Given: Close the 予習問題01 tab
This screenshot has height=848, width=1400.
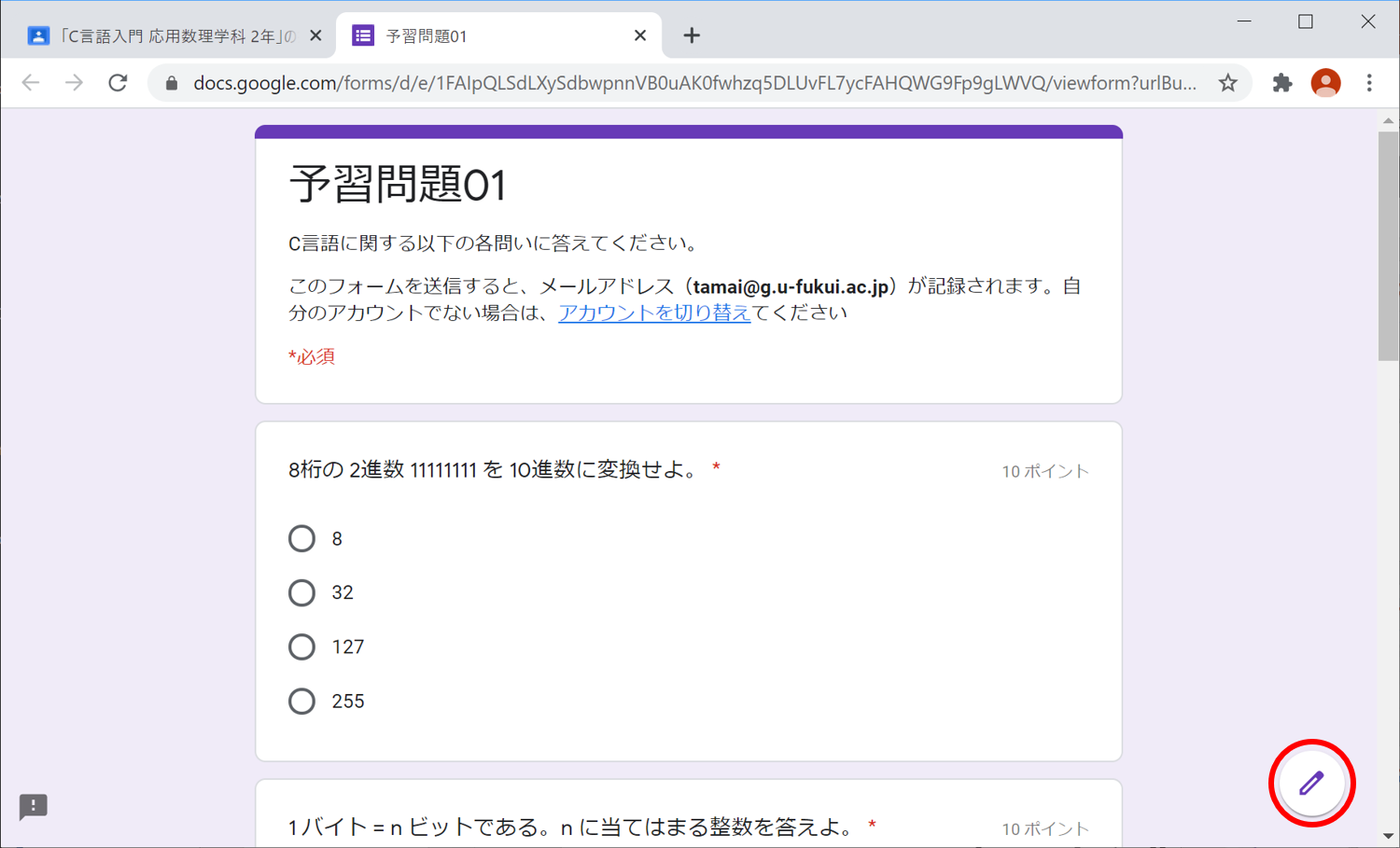Looking at the screenshot, I should (x=640, y=35).
